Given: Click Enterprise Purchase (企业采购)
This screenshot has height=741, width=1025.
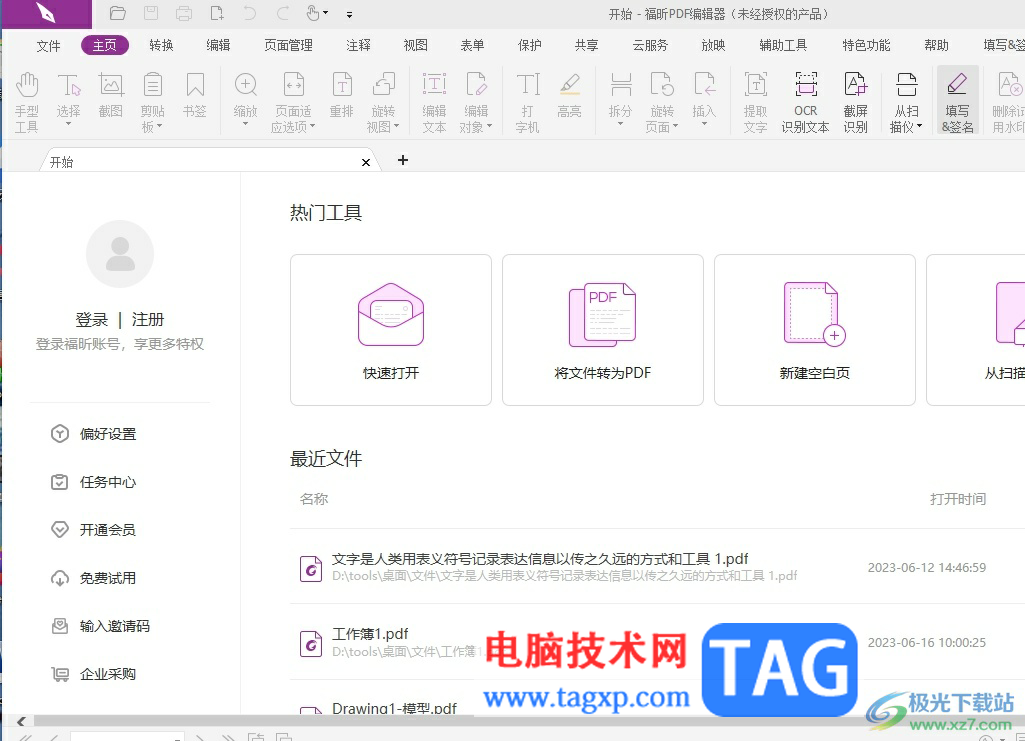Looking at the screenshot, I should pos(93,674).
